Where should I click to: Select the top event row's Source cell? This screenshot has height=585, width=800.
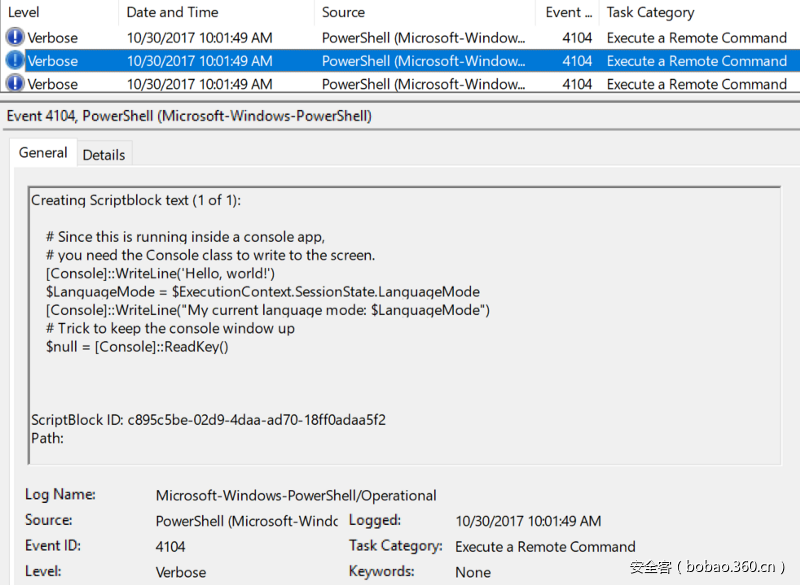(x=422, y=37)
